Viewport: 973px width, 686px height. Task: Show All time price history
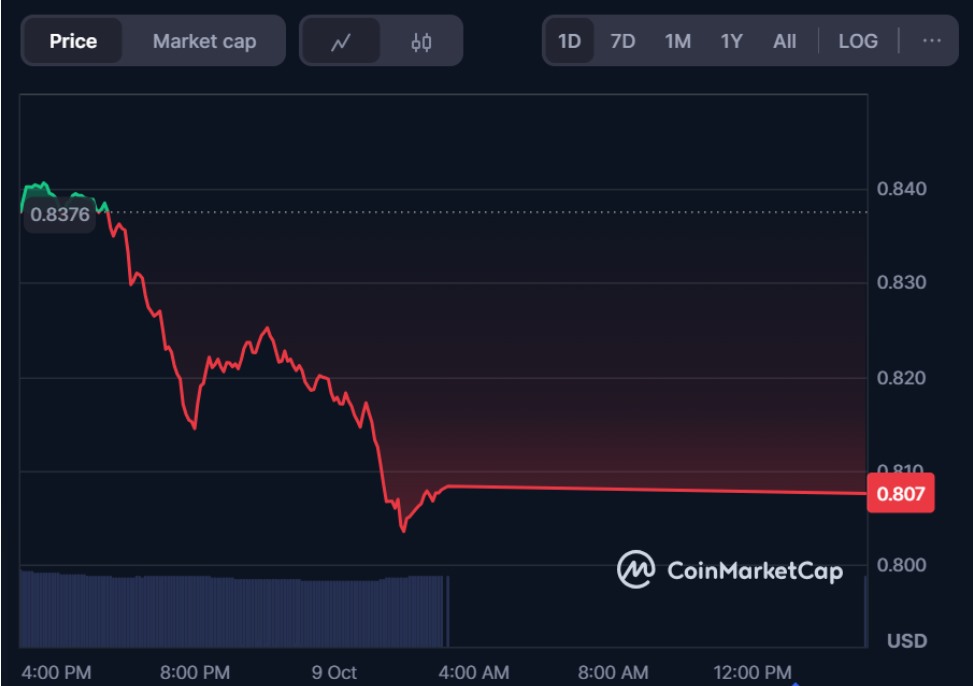click(784, 41)
